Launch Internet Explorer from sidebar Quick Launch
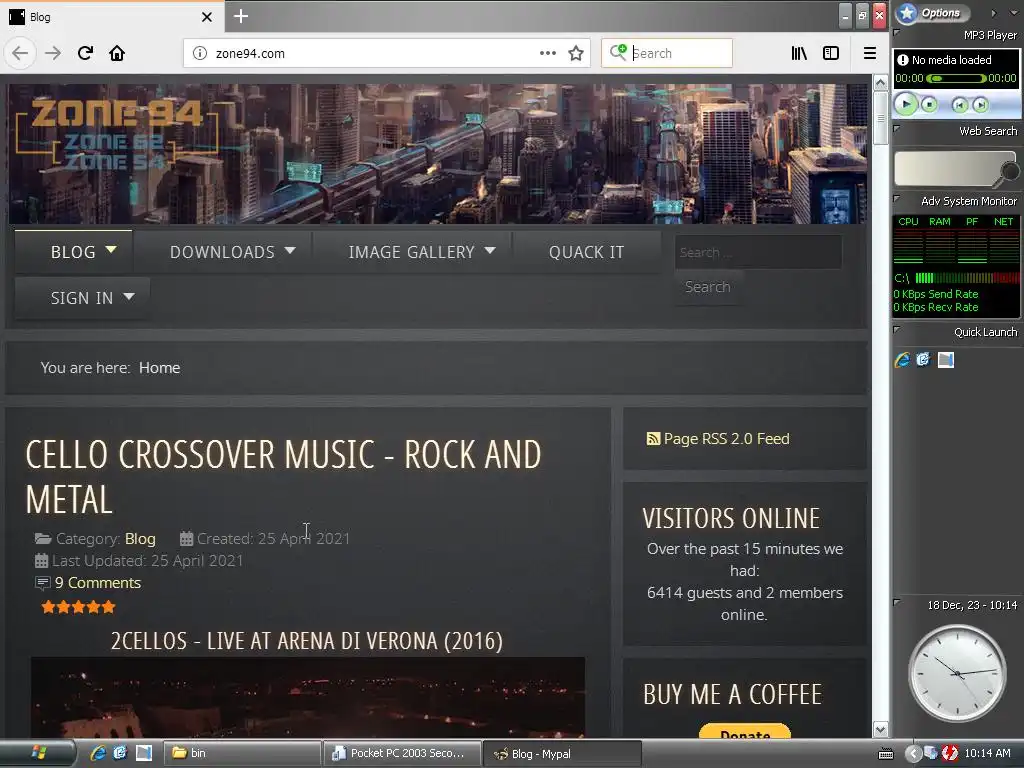The width and height of the screenshot is (1024, 768). [x=903, y=360]
